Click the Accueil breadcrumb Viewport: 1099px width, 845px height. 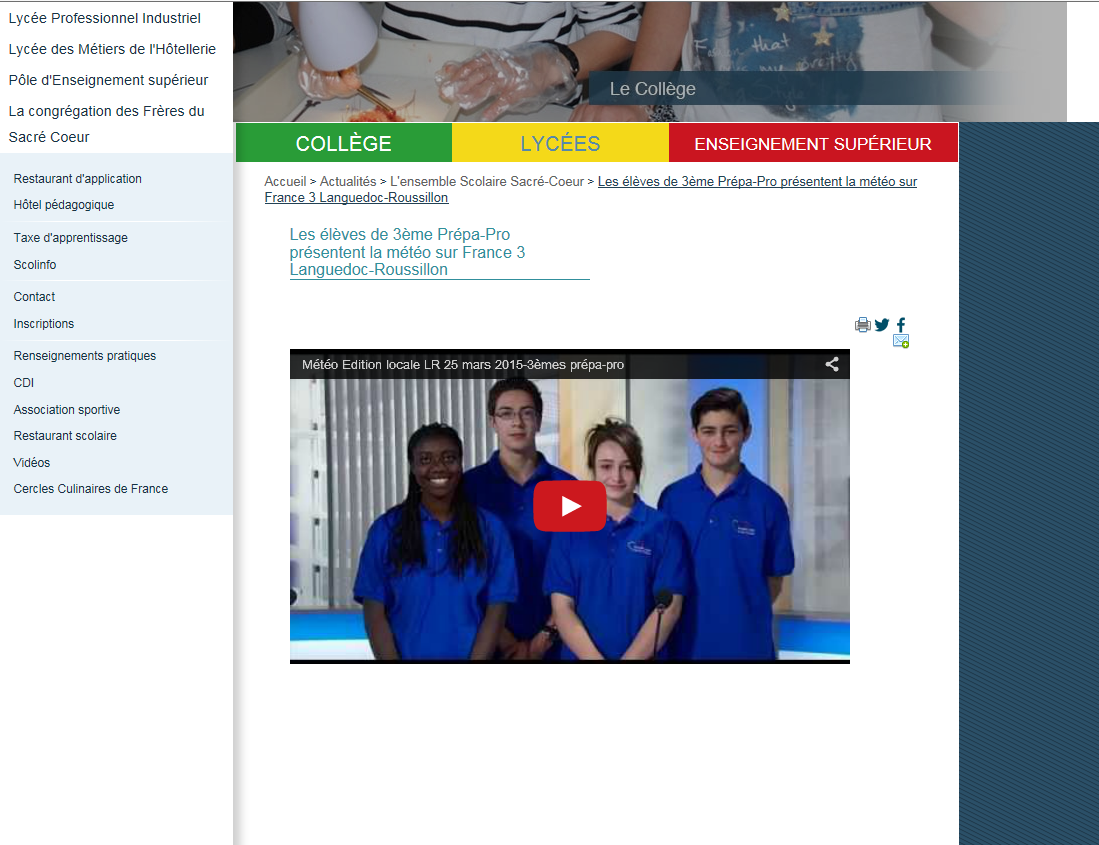click(x=285, y=181)
